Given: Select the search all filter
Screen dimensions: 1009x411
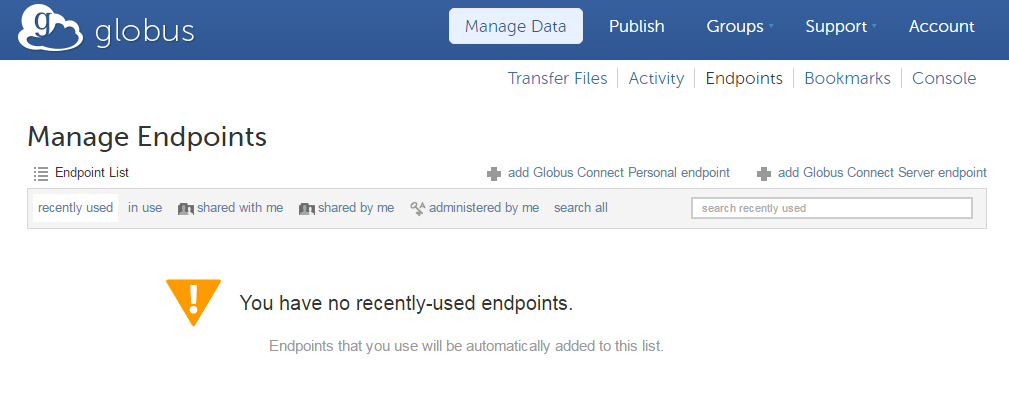Looking at the screenshot, I should [580, 208].
